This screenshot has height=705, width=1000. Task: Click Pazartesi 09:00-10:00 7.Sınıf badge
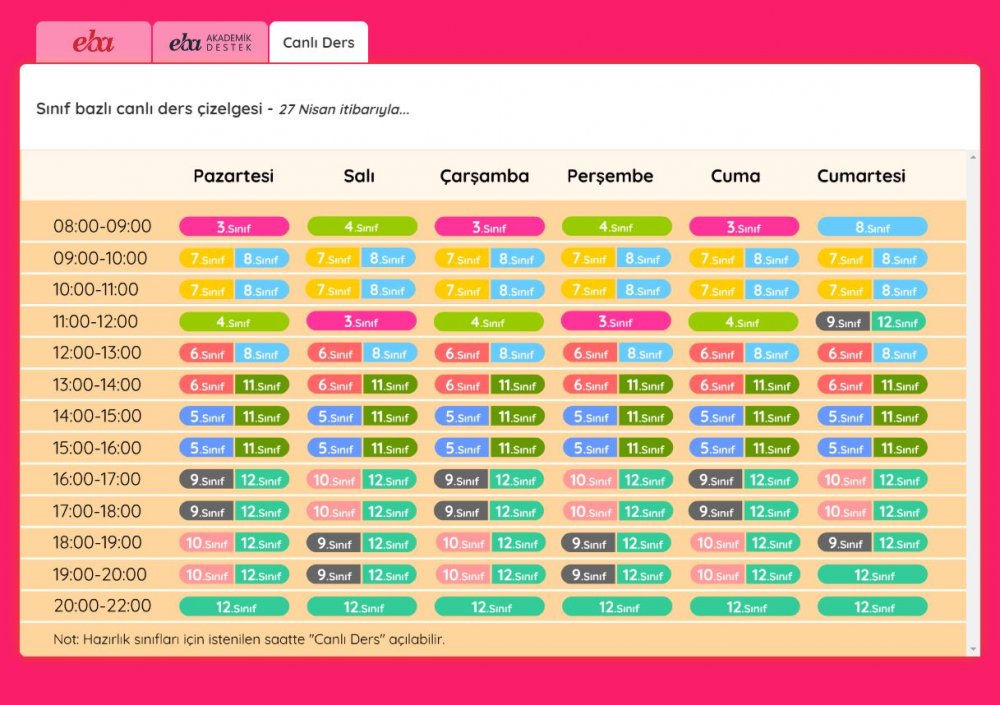click(207, 259)
